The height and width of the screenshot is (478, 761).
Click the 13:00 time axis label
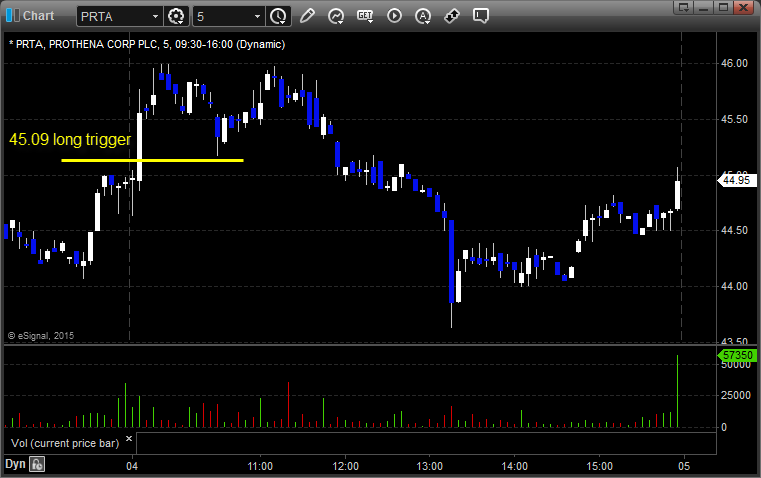(x=430, y=466)
